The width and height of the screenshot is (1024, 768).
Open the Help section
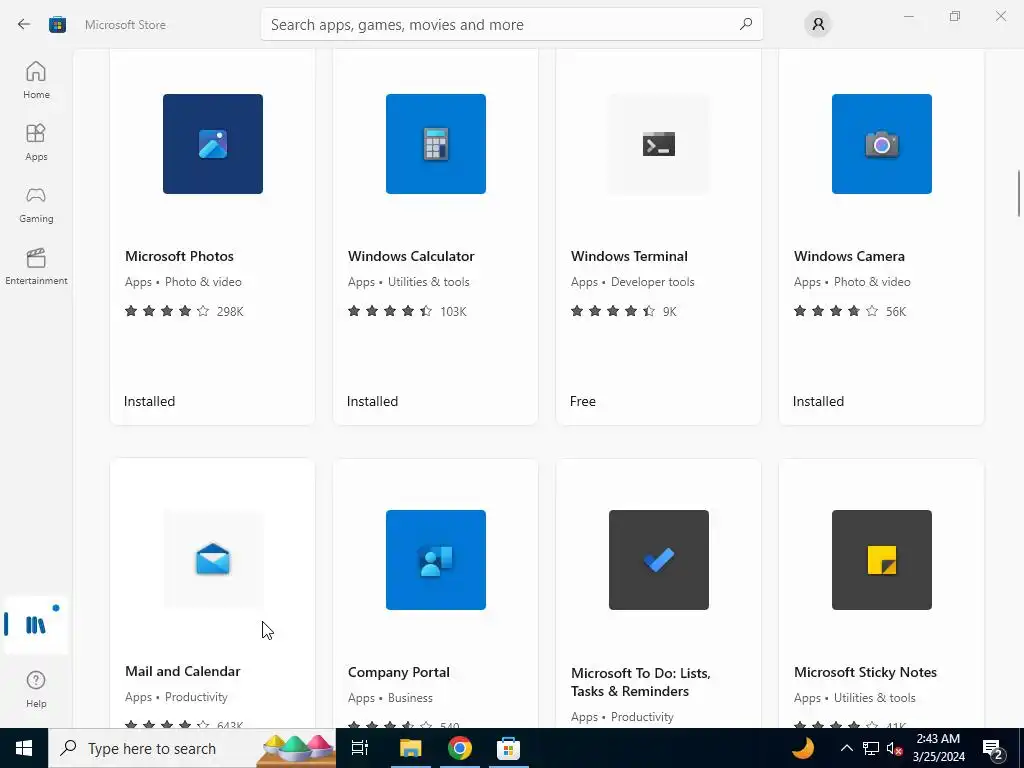36,689
